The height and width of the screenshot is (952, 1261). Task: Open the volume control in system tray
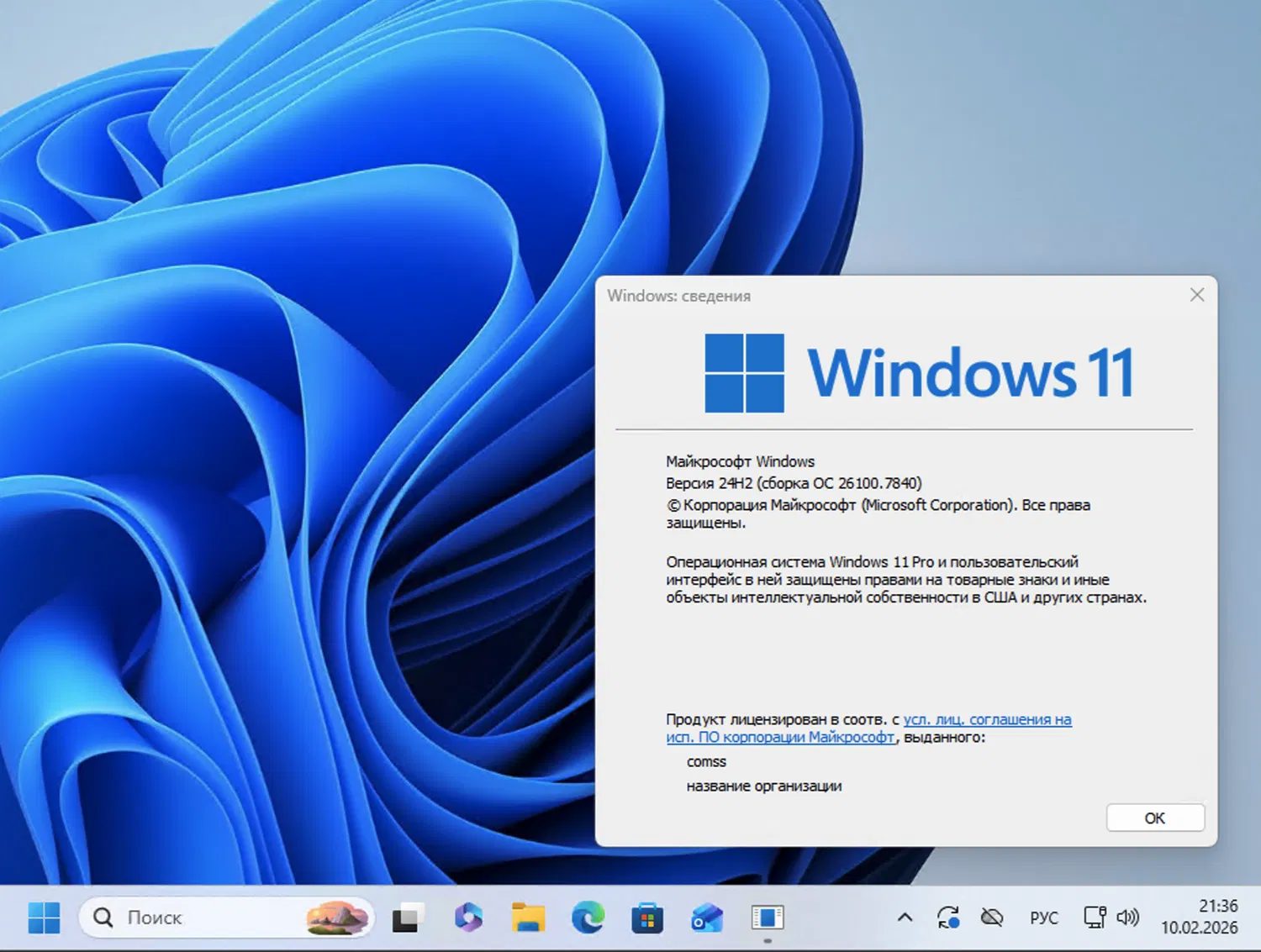(1128, 918)
